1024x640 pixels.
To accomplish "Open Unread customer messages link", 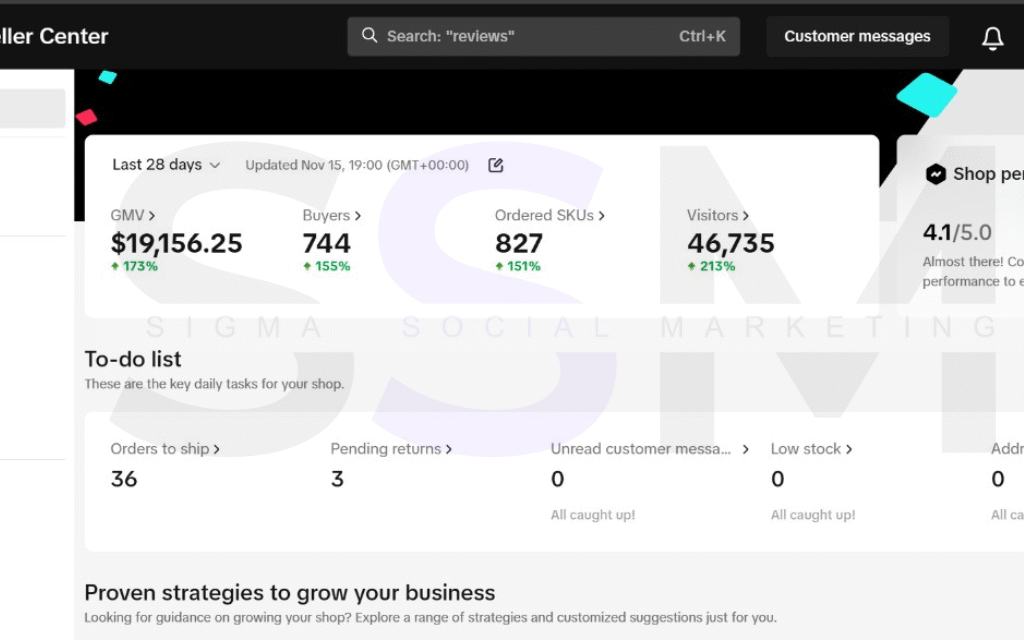I will click(x=640, y=449).
